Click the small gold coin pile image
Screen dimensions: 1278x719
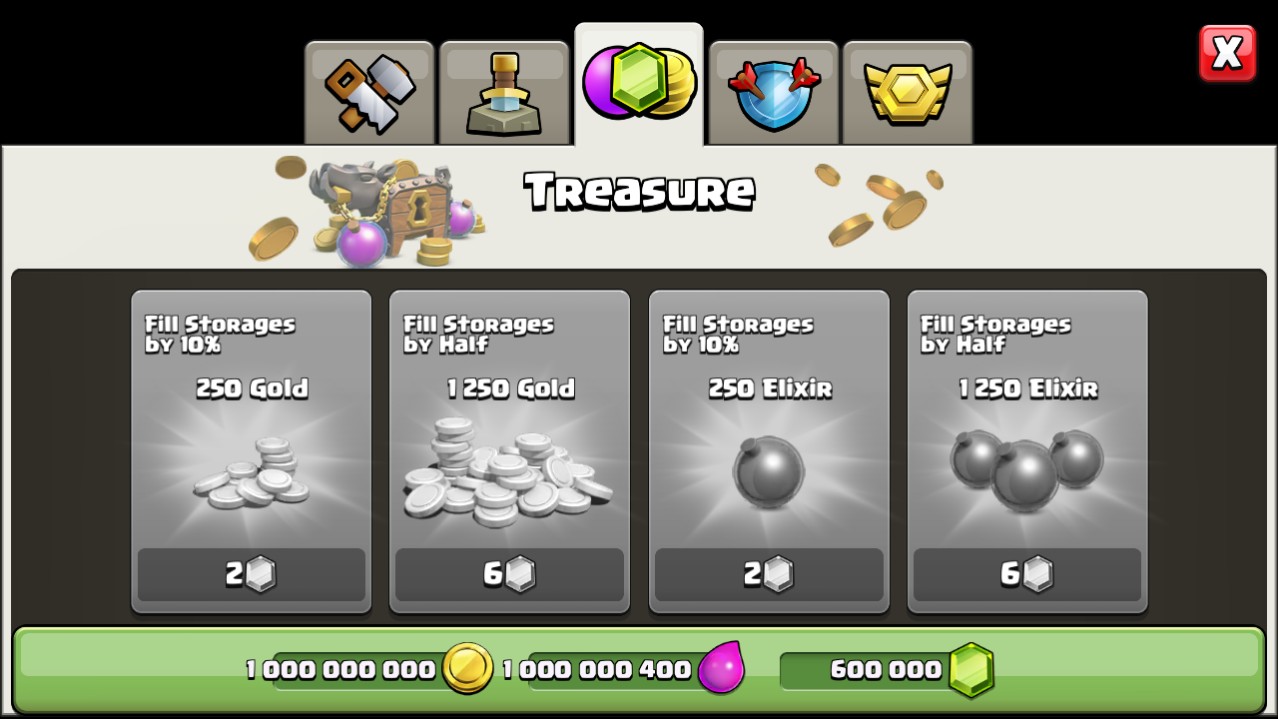(x=251, y=473)
